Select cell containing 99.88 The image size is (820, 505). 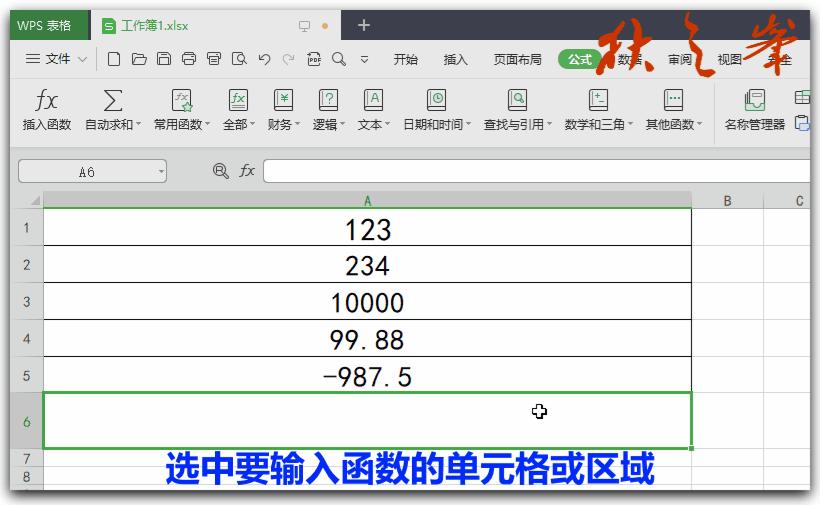367,339
